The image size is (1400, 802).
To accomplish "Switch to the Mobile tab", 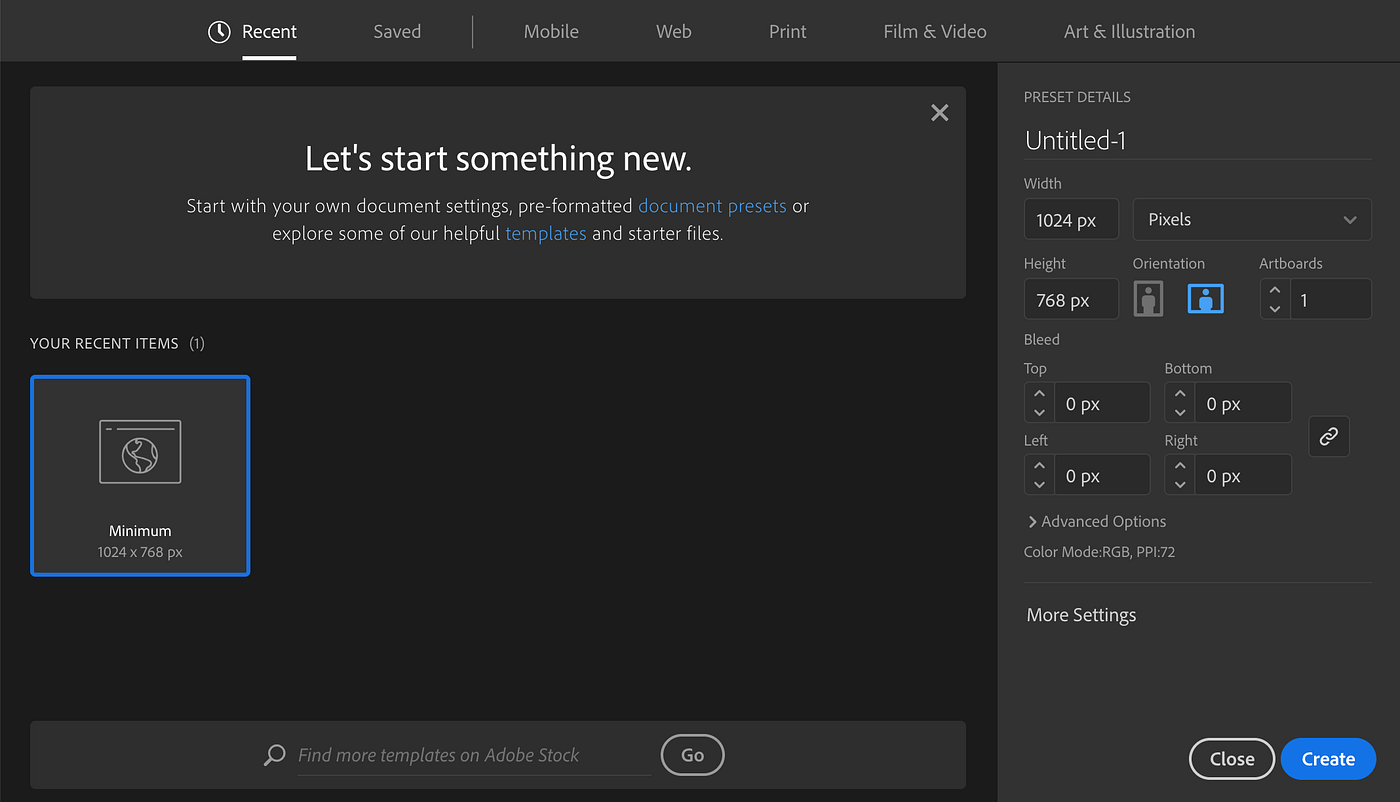I will tap(551, 31).
